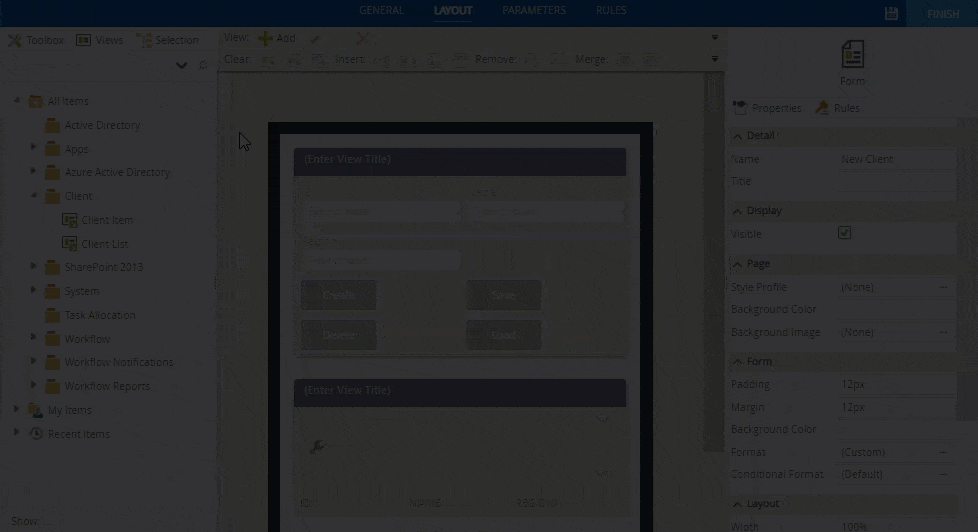This screenshot has width=978, height=532.
Task: Open the Toolbox tab
Action: [36, 40]
